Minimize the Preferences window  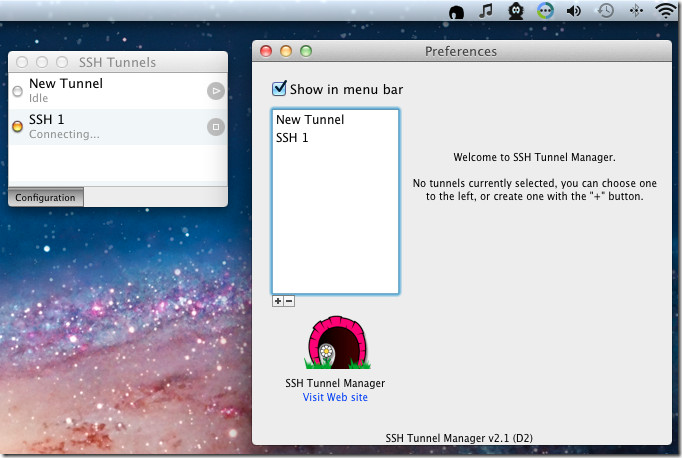pos(286,51)
